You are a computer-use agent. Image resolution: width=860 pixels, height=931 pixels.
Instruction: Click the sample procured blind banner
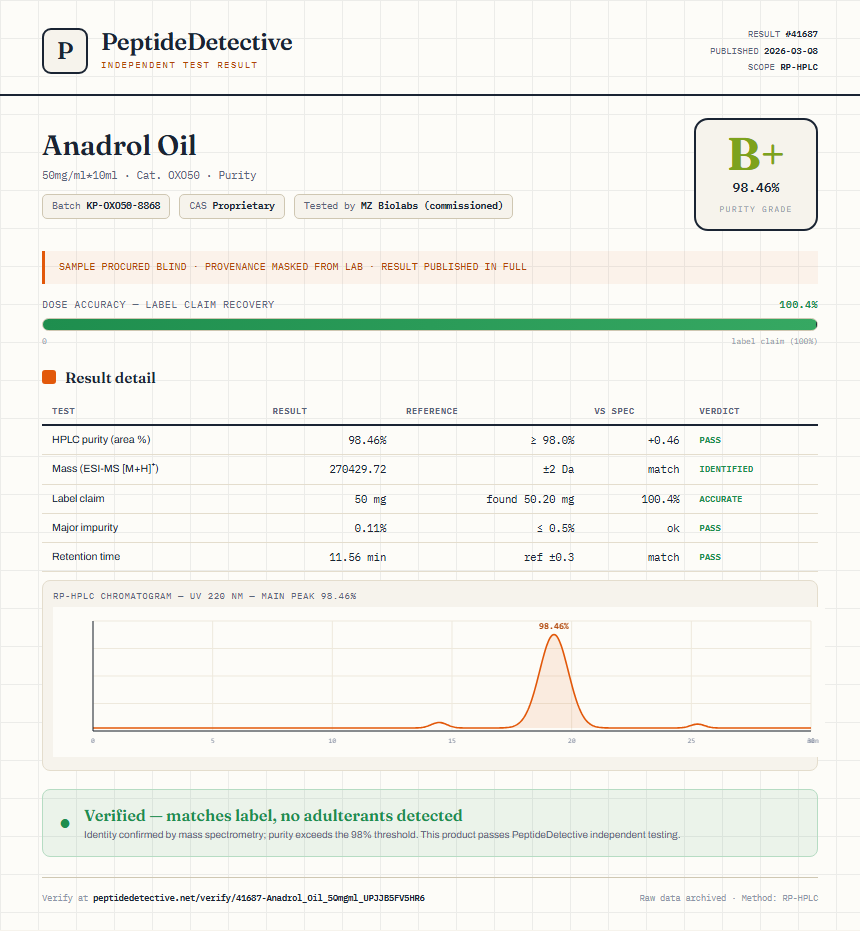tap(430, 267)
